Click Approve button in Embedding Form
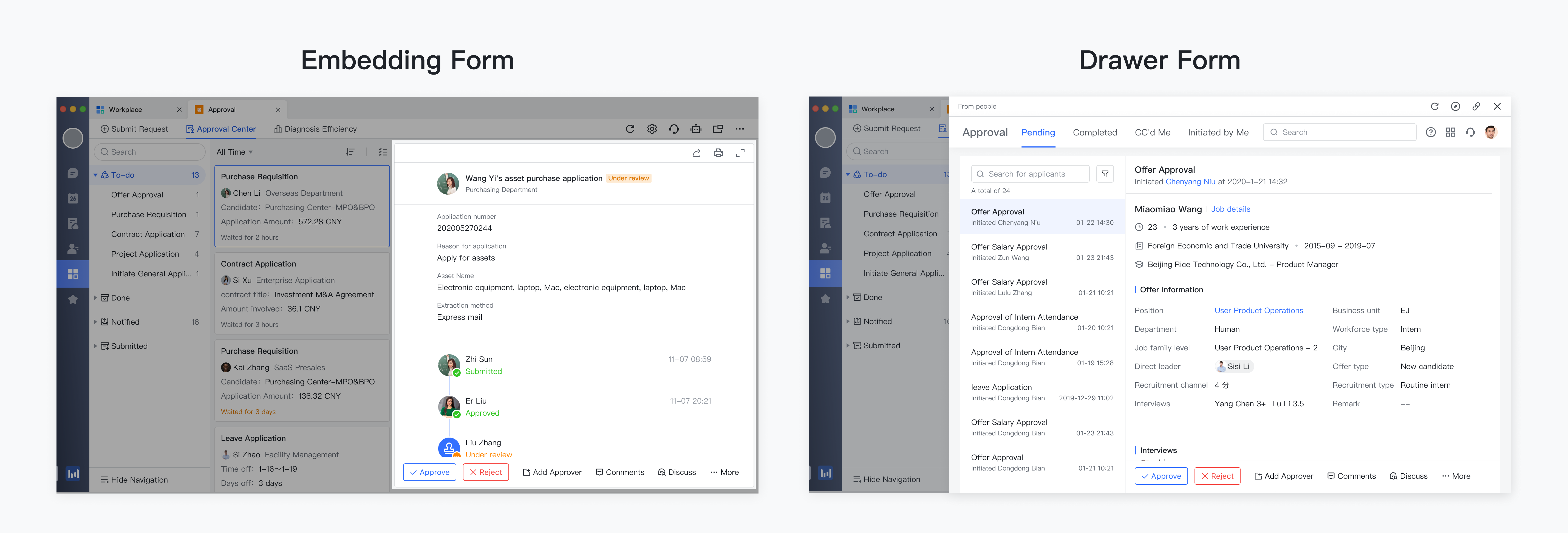This screenshot has height=533, width=1568. [430, 472]
